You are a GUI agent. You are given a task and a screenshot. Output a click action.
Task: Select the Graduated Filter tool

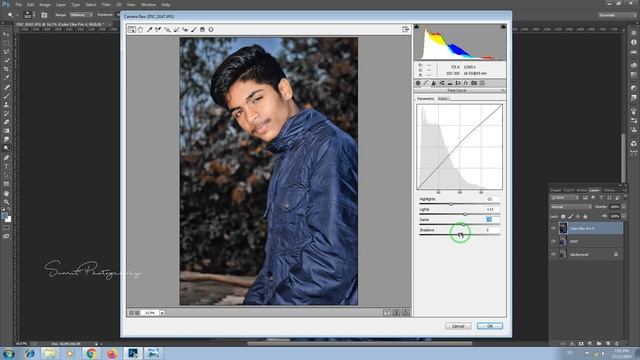202,29
